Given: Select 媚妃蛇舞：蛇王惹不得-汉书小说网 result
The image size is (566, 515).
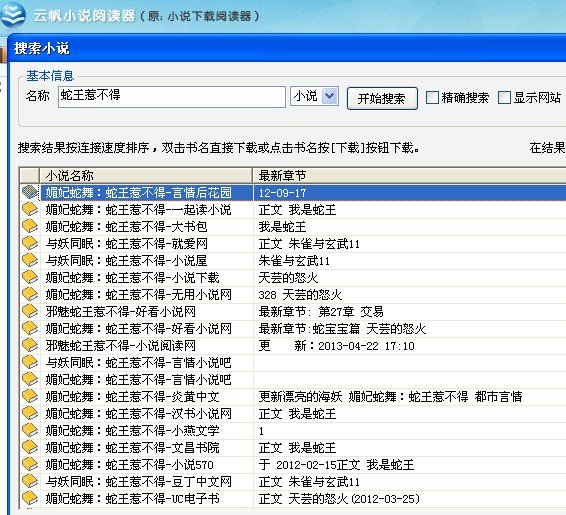Looking at the screenshot, I should point(139,414).
